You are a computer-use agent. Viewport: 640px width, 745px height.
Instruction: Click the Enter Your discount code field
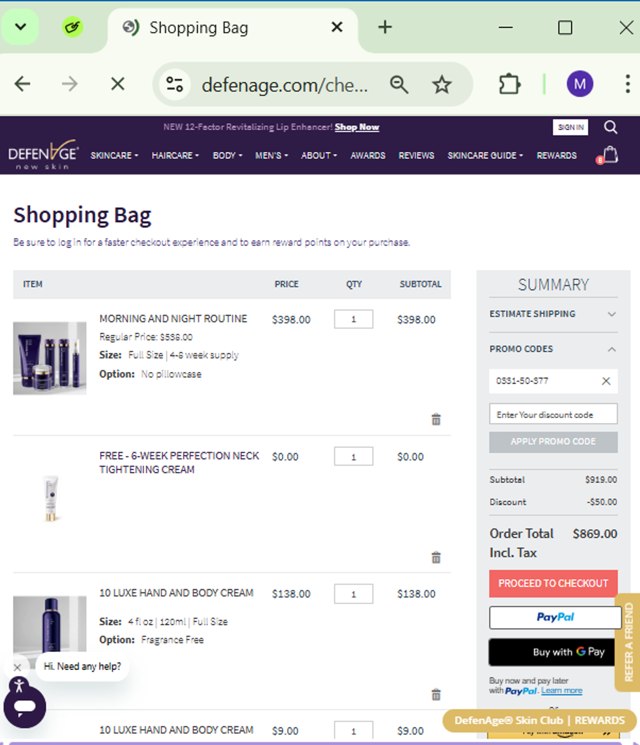pos(553,414)
